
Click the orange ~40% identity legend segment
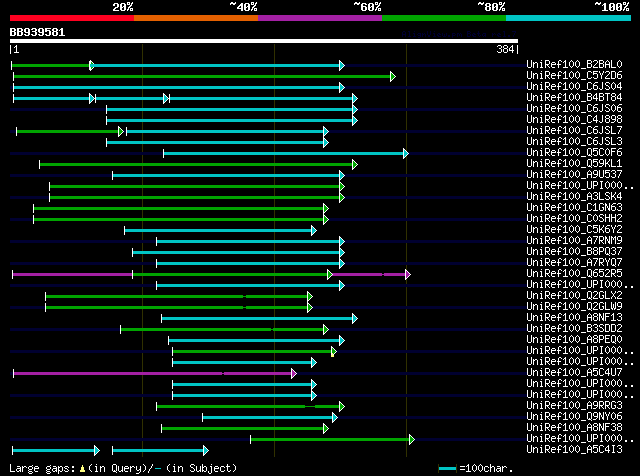196,18
